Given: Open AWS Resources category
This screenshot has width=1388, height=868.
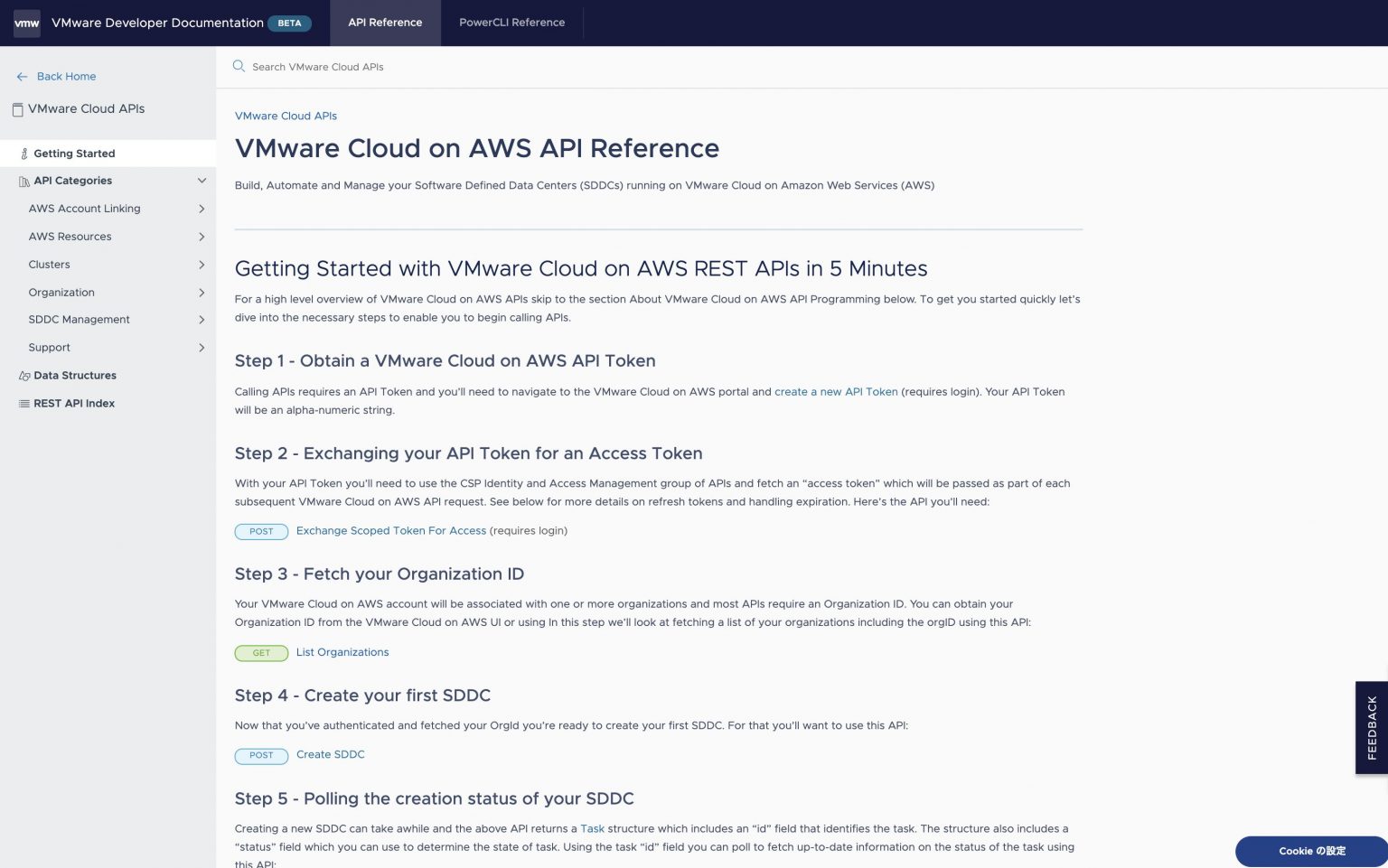Looking at the screenshot, I should click(70, 237).
